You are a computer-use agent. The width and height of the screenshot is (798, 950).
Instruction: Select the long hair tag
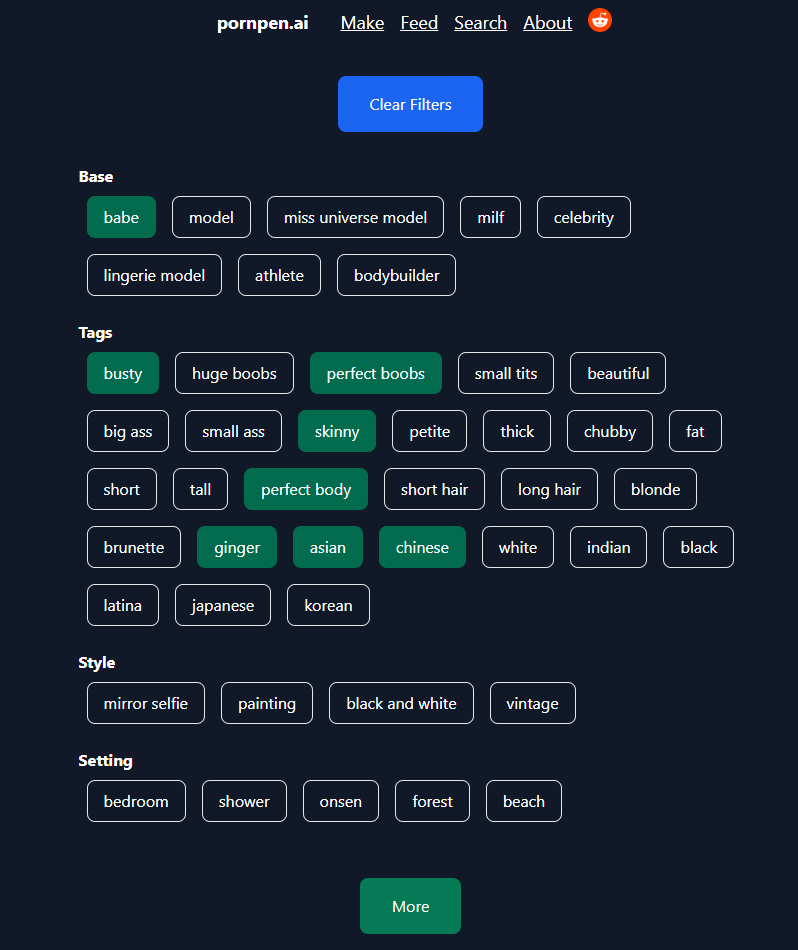tap(549, 489)
